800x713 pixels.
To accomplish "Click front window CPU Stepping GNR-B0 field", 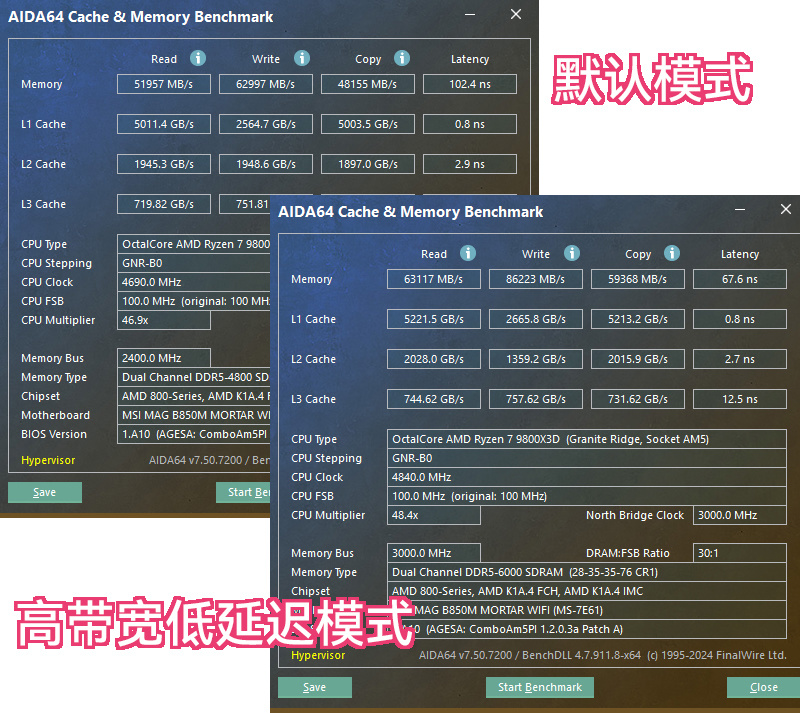I will pos(587,458).
